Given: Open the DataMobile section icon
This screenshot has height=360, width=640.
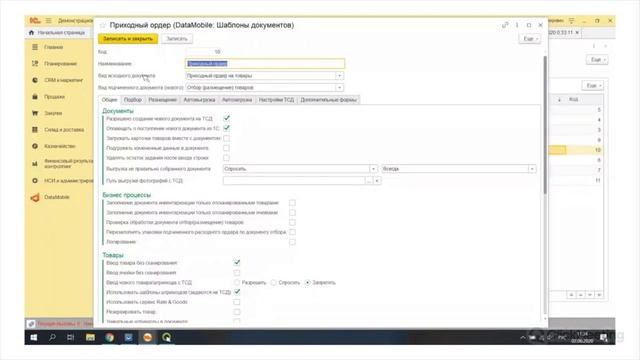Looking at the screenshot, I should click(35, 198).
